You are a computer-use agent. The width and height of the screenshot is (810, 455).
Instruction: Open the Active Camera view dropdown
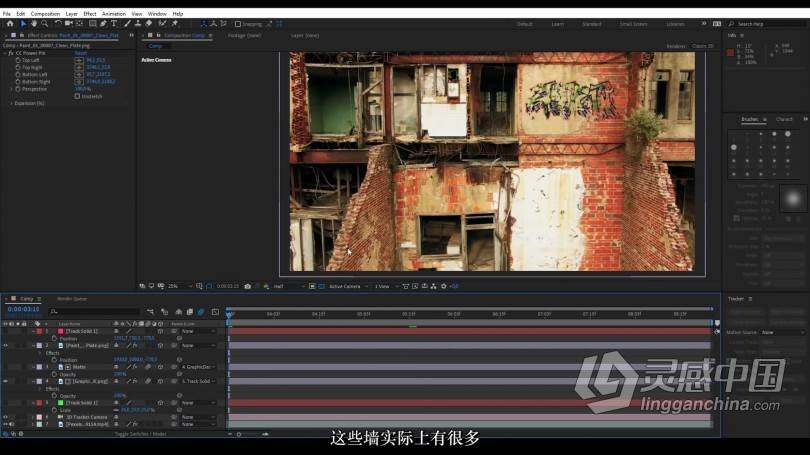pyautogui.click(x=348, y=286)
